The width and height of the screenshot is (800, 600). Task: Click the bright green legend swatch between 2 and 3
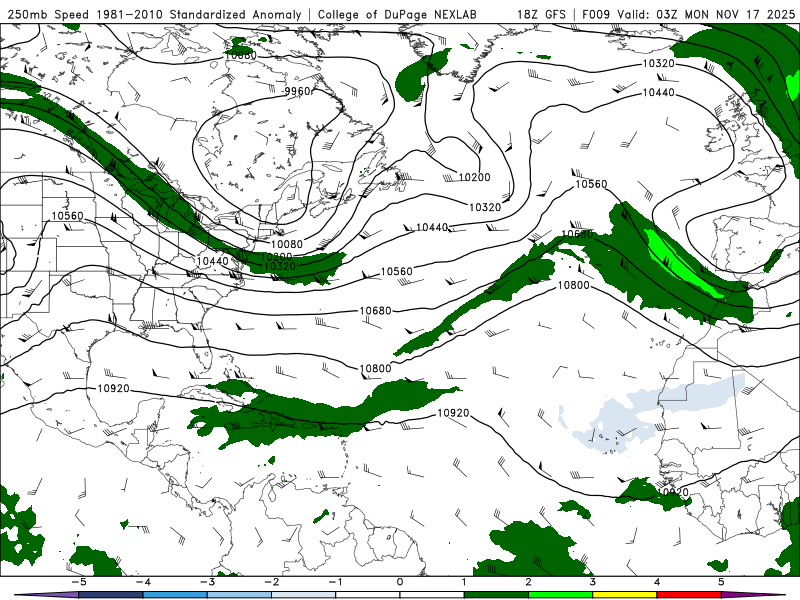561,595
